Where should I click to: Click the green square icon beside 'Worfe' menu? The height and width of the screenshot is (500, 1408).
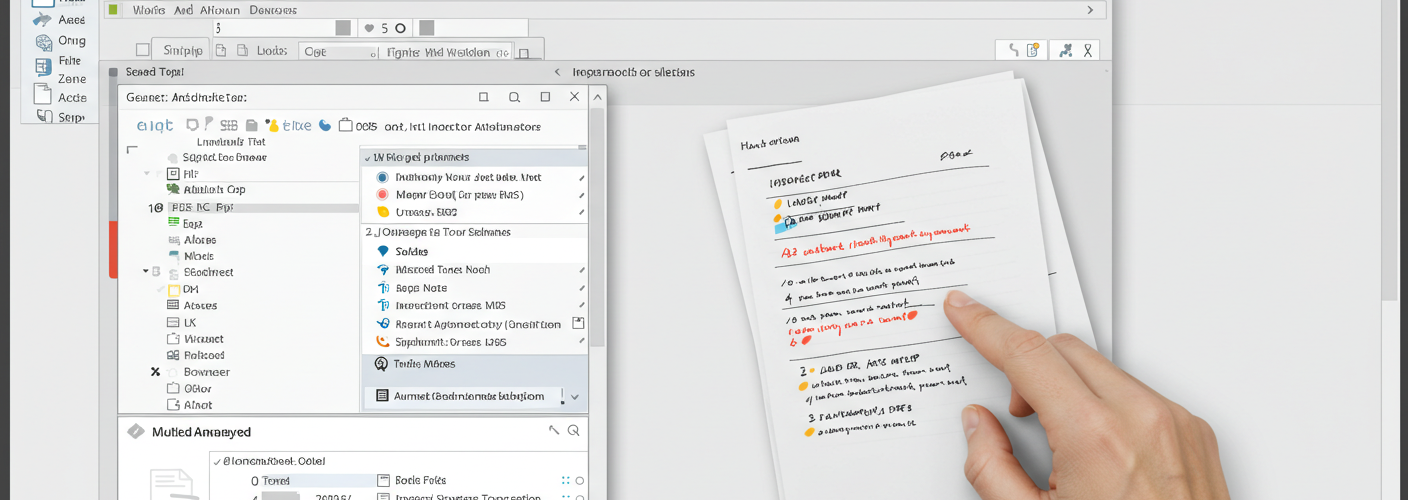[x=113, y=10]
